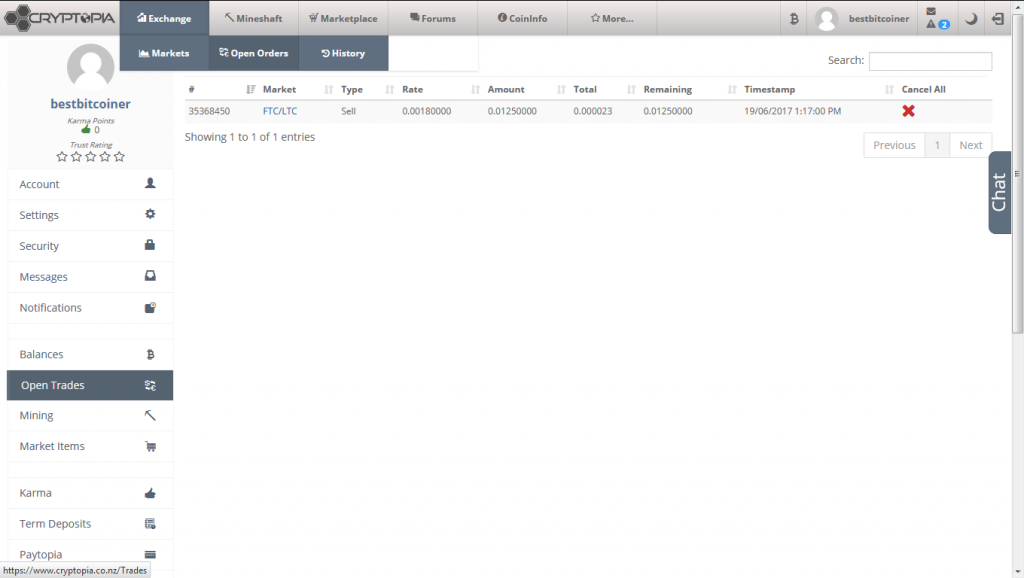Image resolution: width=1024 pixels, height=578 pixels.
Task: Open bestbitcoiner account in top bar
Action: click(878, 18)
